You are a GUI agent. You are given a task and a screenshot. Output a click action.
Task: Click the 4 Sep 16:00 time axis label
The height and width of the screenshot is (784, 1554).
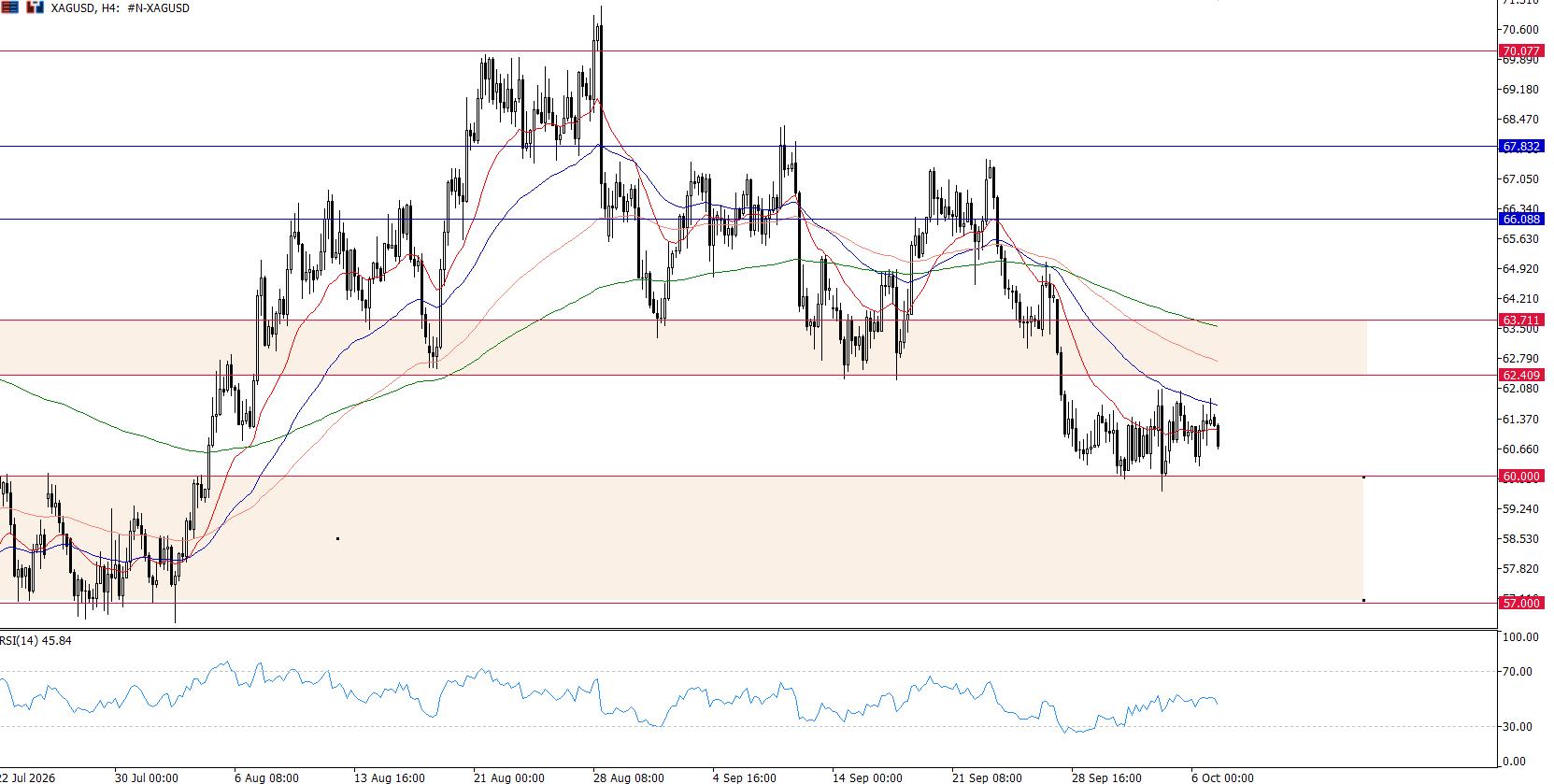click(745, 777)
